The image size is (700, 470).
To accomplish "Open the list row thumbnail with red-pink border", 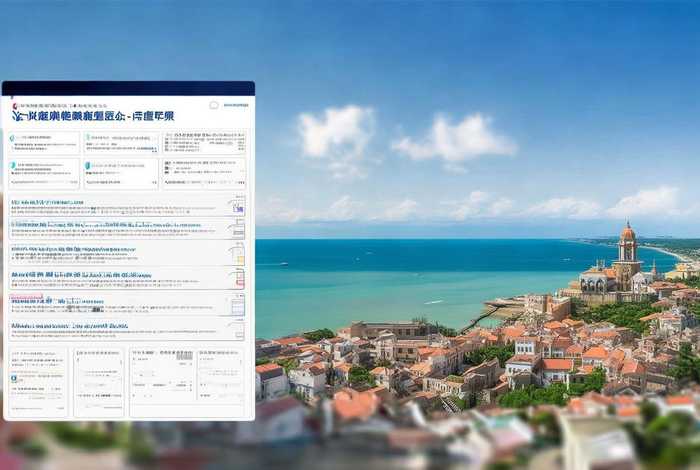I will (239, 279).
